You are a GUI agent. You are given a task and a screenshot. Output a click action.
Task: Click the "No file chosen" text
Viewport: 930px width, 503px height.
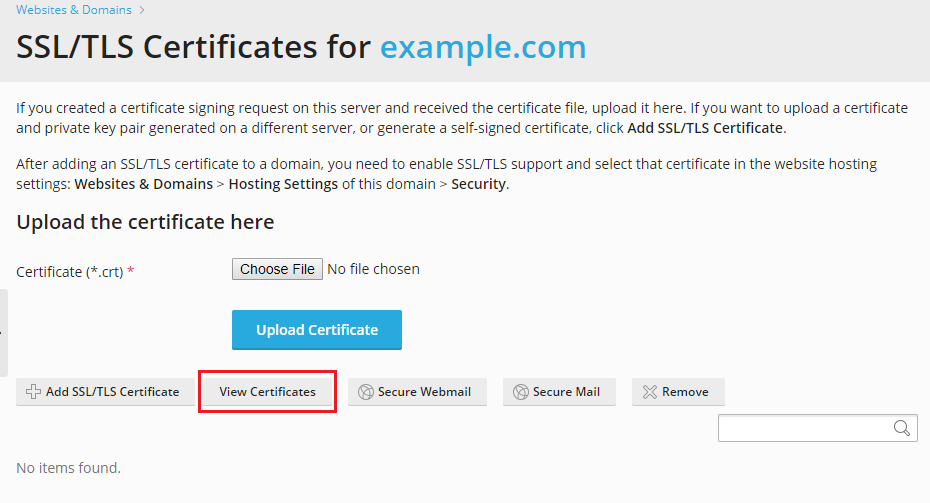374,269
